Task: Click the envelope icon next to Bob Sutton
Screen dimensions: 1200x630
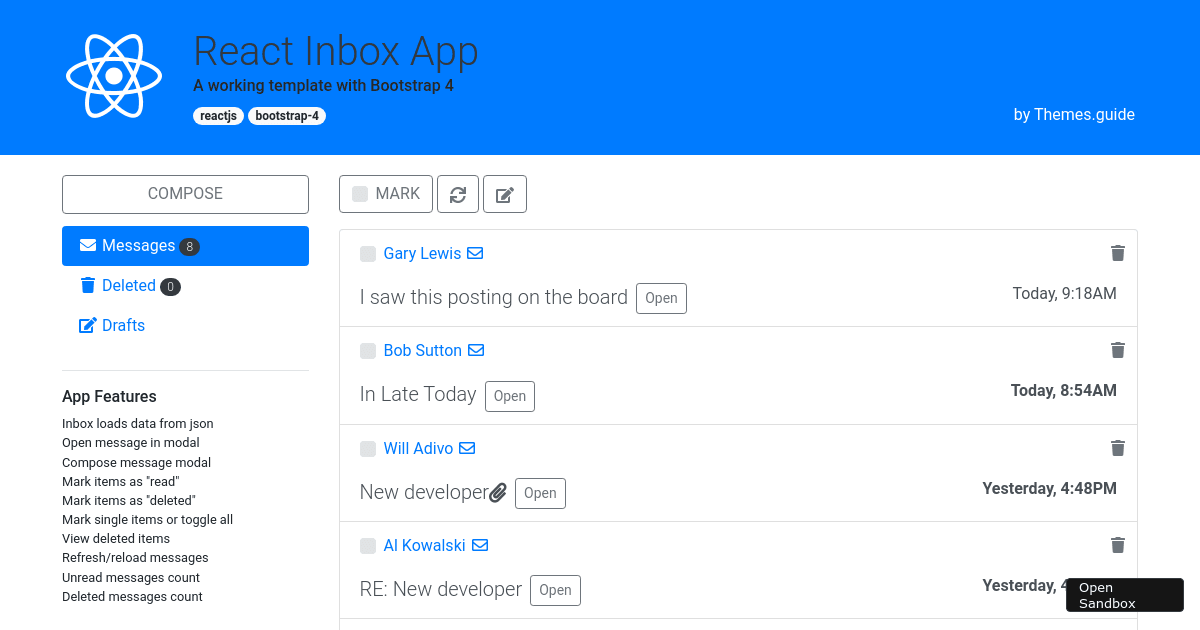Action: pyautogui.click(x=477, y=350)
